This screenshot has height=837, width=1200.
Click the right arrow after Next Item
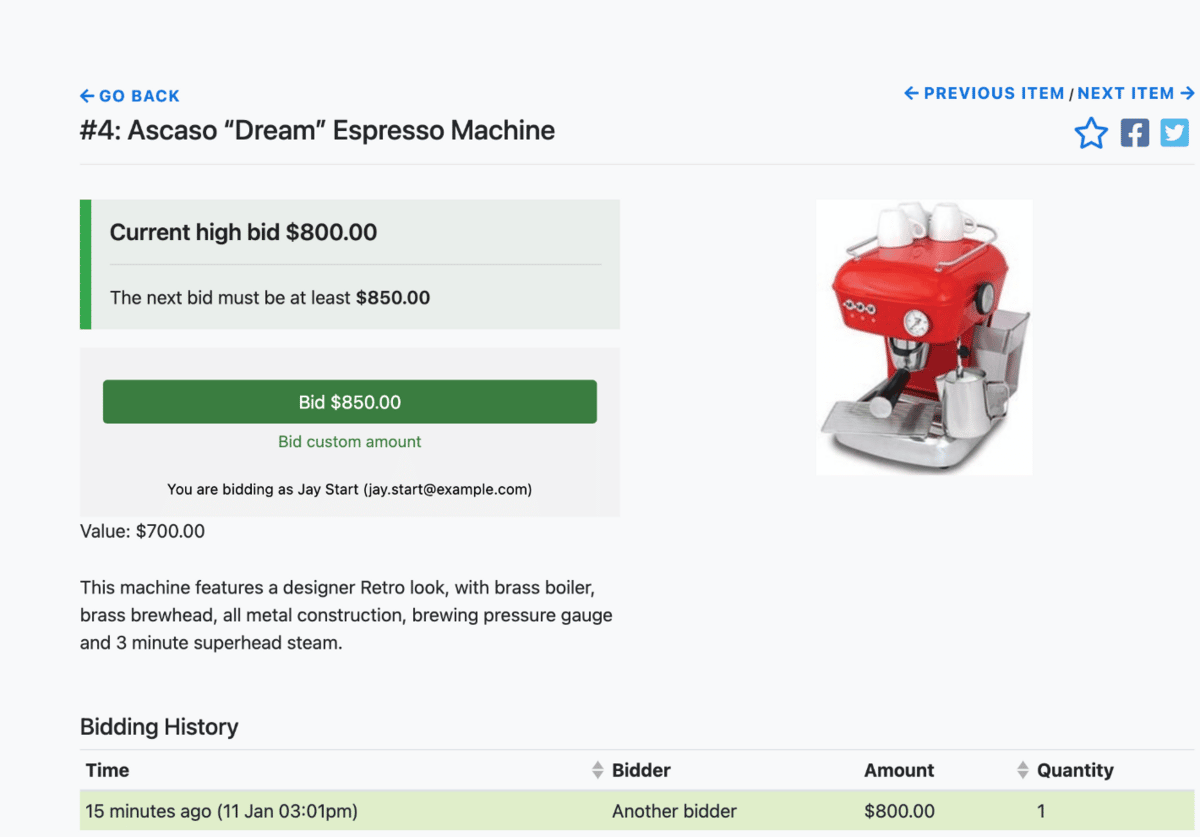1187,93
